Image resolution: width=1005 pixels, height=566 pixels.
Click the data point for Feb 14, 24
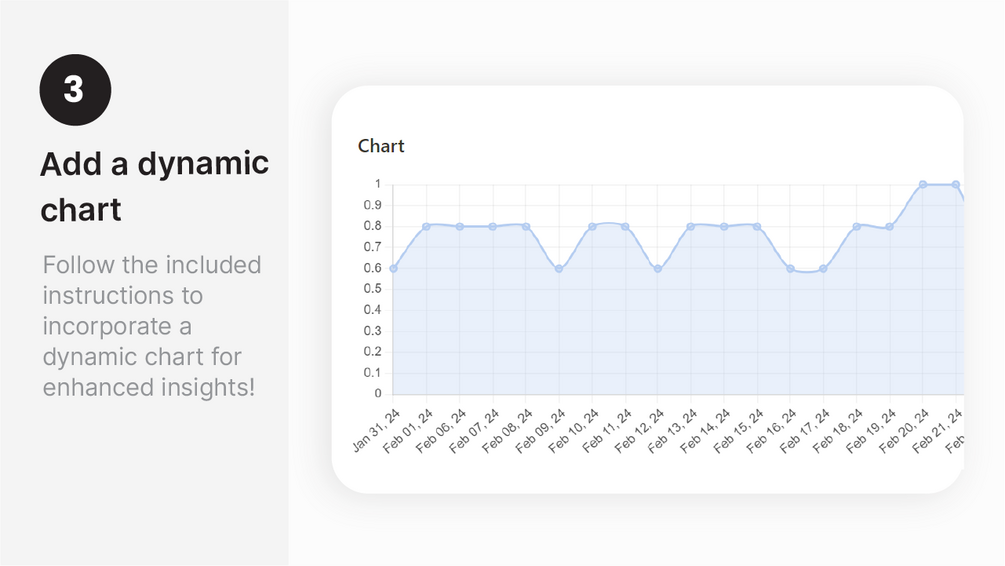point(724,226)
